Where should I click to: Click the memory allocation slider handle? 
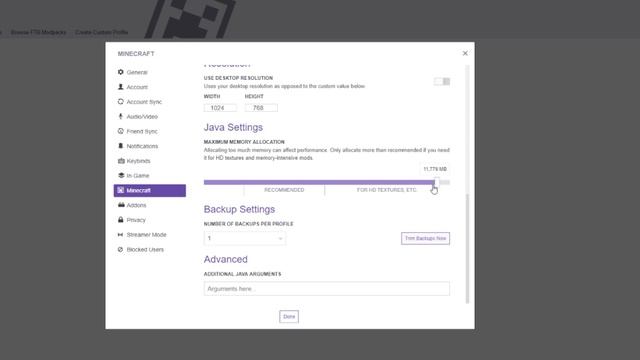point(437,182)
